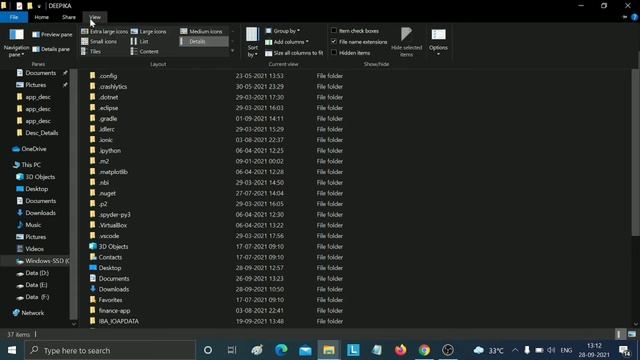The width and height of the screenshot is (640, 360).
Task: Open the Sort by dropdown
Action: 252,43
